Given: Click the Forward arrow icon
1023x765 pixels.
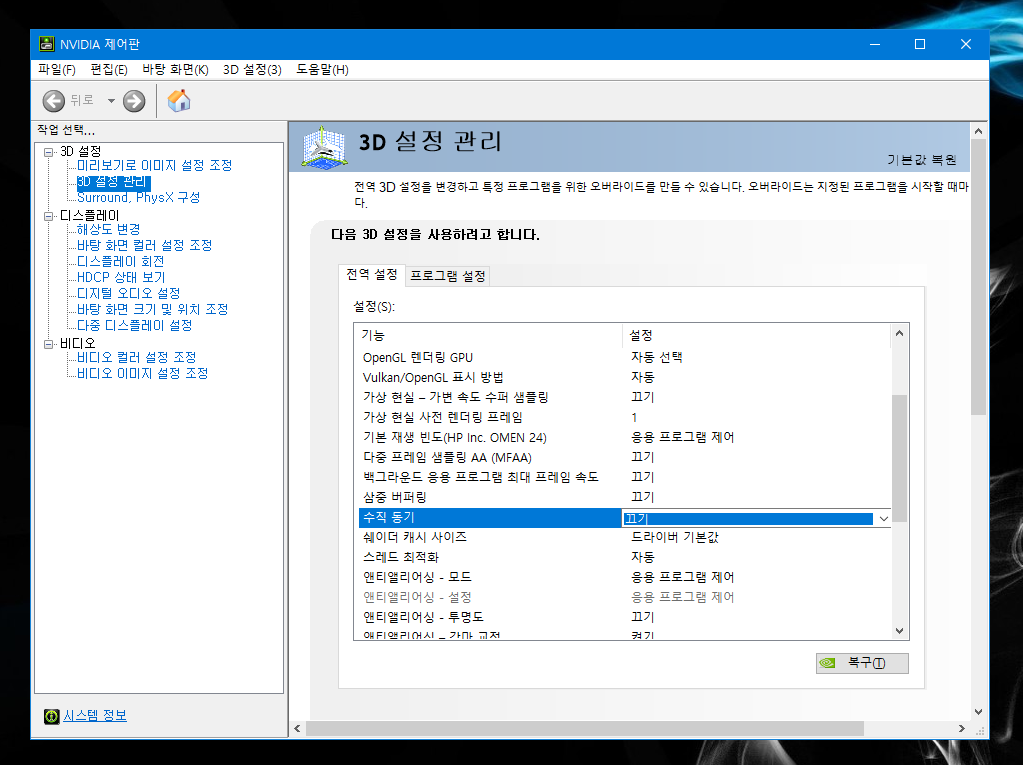Looking at the screenshot, I should 134,101.
